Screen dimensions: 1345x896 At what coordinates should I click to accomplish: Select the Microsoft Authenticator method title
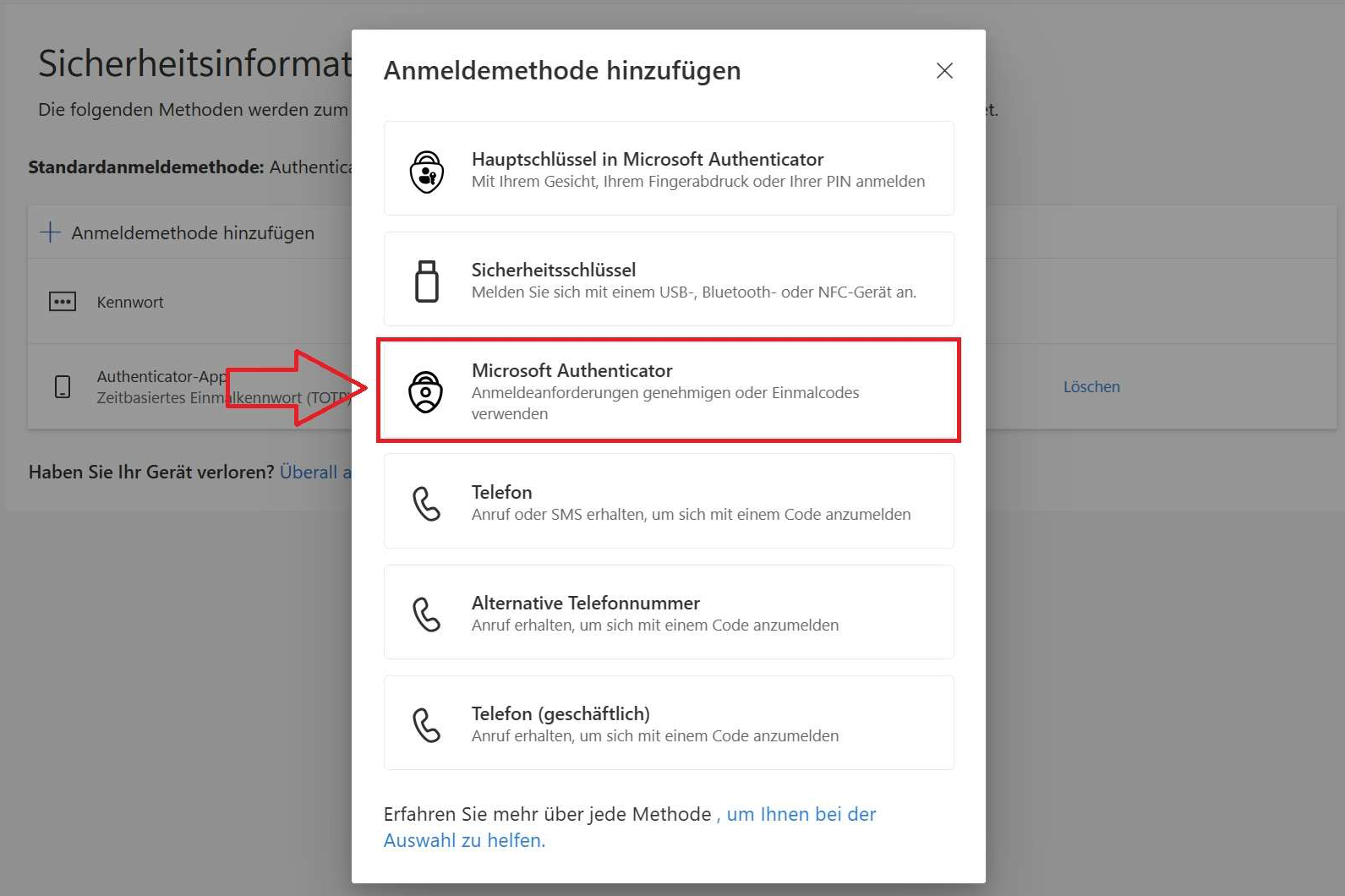tap(571, 370)
